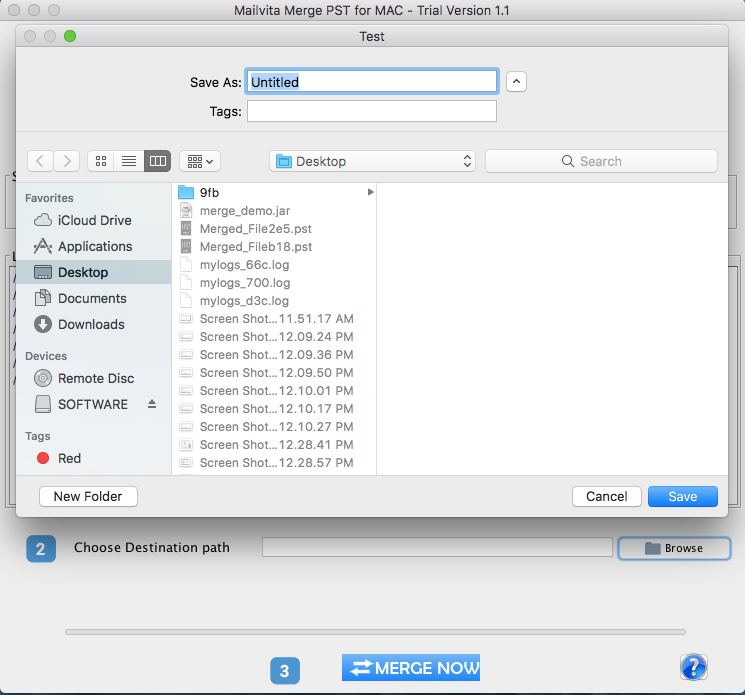Click mylogs_700.log file
Screen dimensions: 745x695
pos(276,283)
